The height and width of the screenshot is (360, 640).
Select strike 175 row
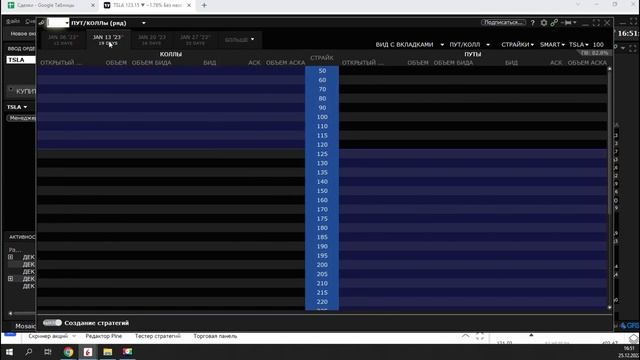click(322, 219)
